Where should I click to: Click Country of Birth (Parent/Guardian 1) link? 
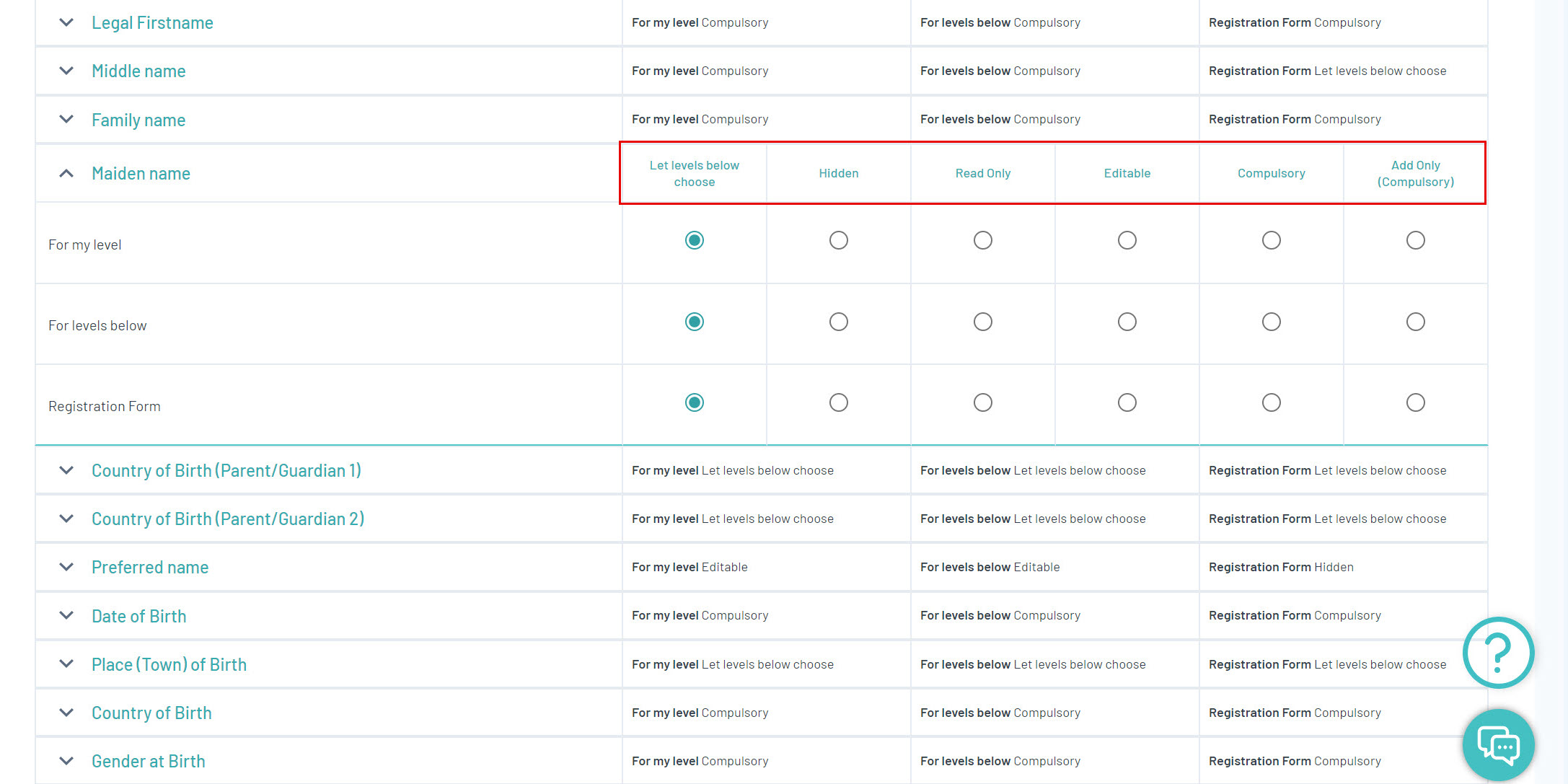click(x=226, y=470)
